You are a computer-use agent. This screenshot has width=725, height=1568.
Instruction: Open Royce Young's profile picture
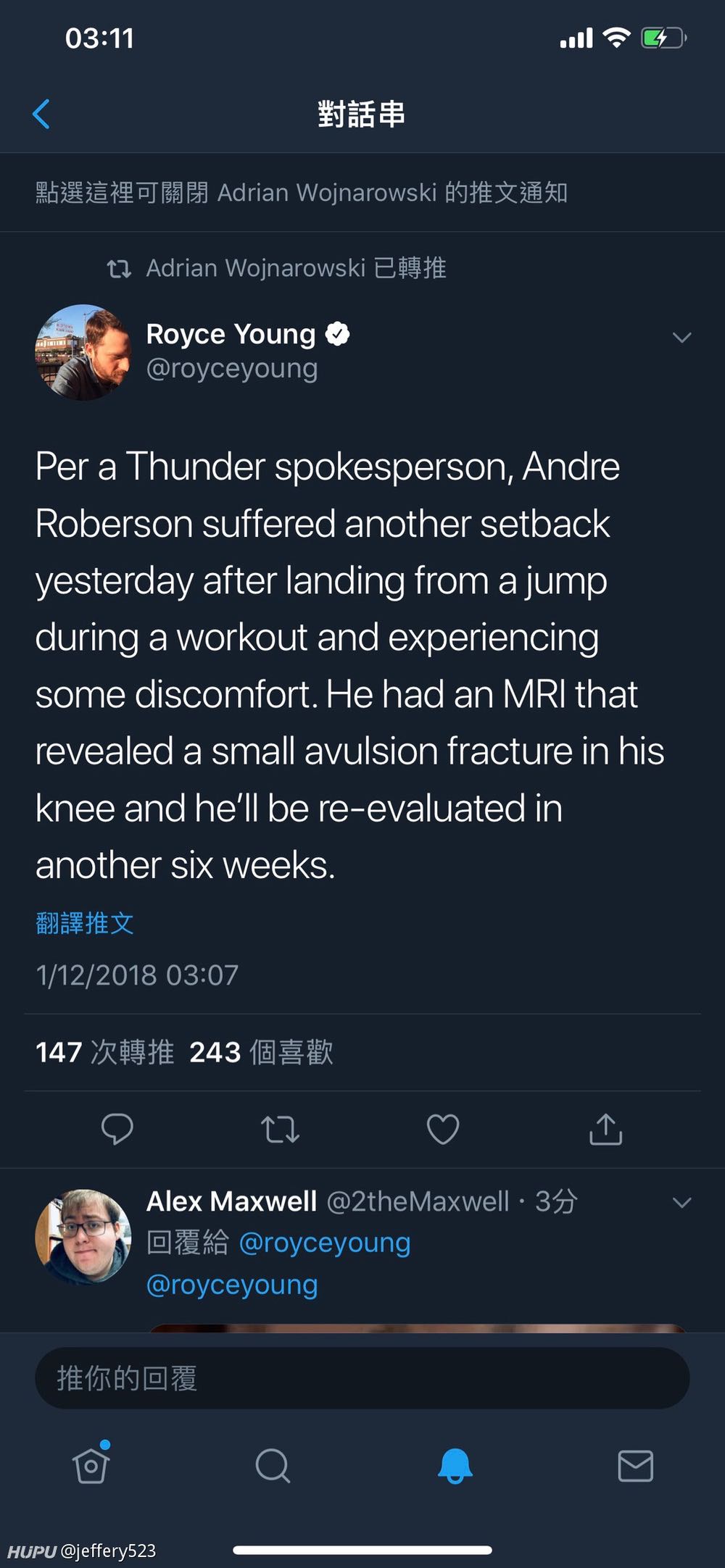click(x=83, y=352)
